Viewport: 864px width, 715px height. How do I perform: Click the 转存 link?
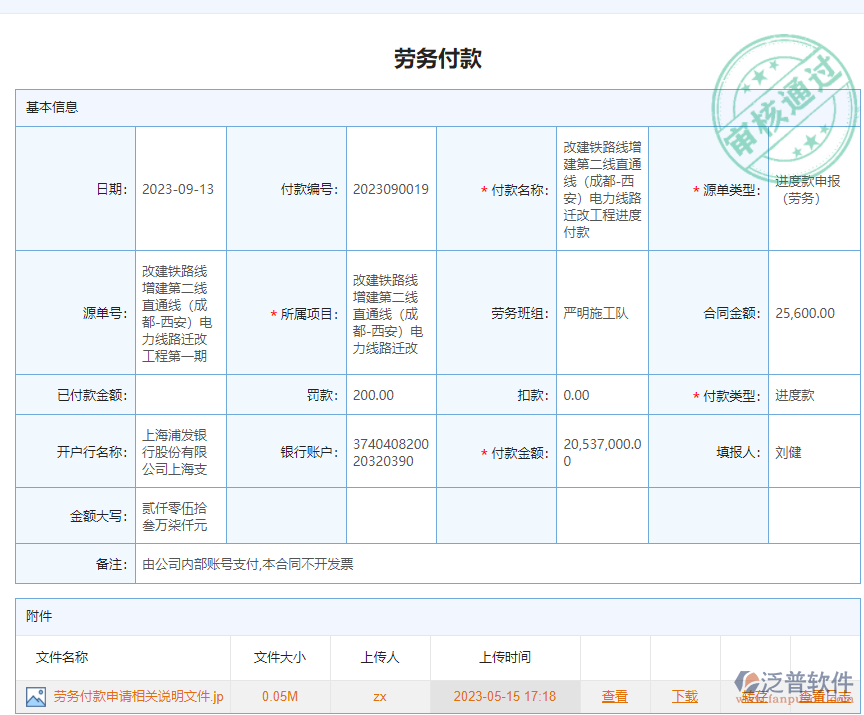click(752, 696)
